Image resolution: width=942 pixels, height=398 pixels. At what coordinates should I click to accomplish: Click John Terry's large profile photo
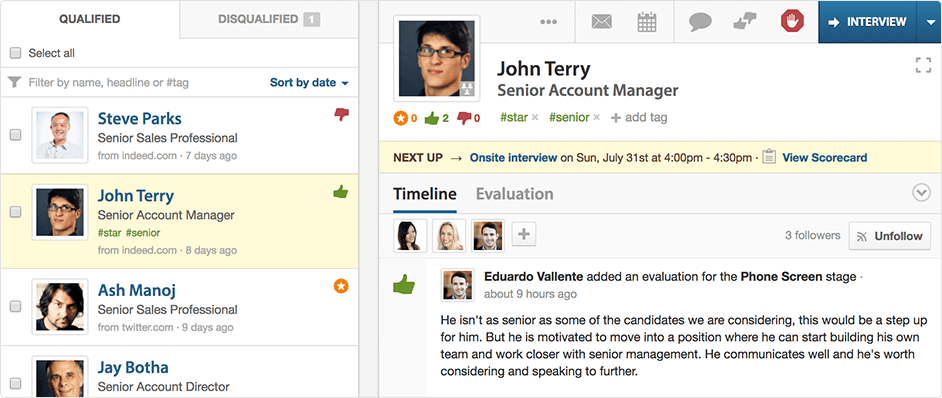tap(437, 58)
